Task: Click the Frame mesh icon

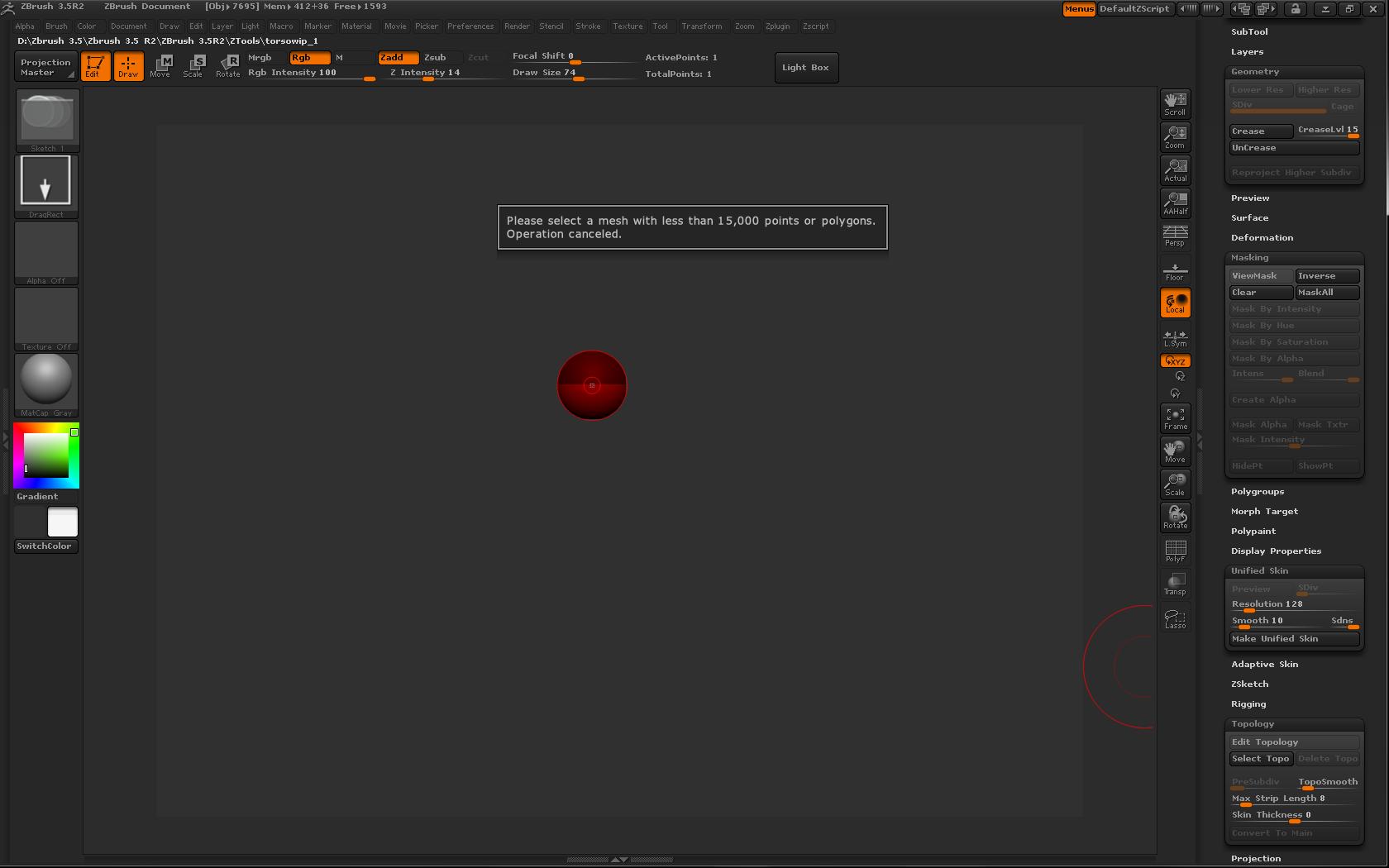Action: (1175, 417)
